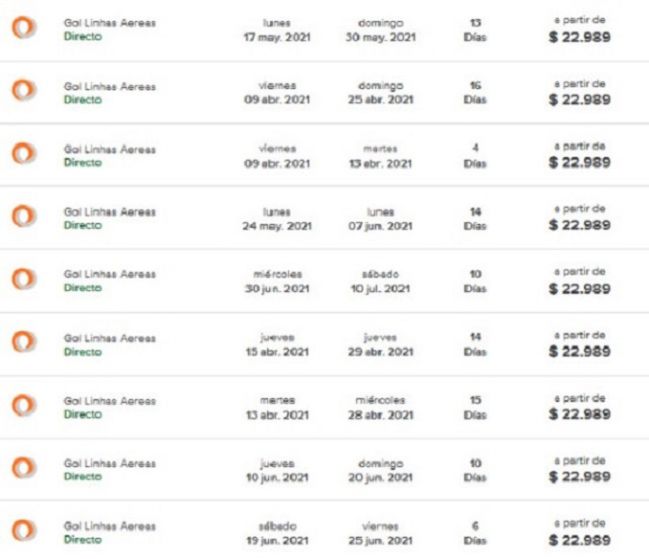649x559 pixels.
Task: Select price of 10 jun. 2021 flight
Action: (579, 476)
